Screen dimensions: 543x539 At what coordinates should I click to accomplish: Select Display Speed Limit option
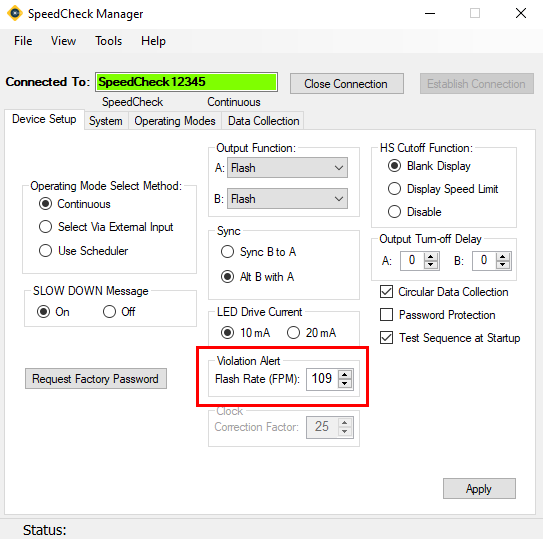[443, 189]
